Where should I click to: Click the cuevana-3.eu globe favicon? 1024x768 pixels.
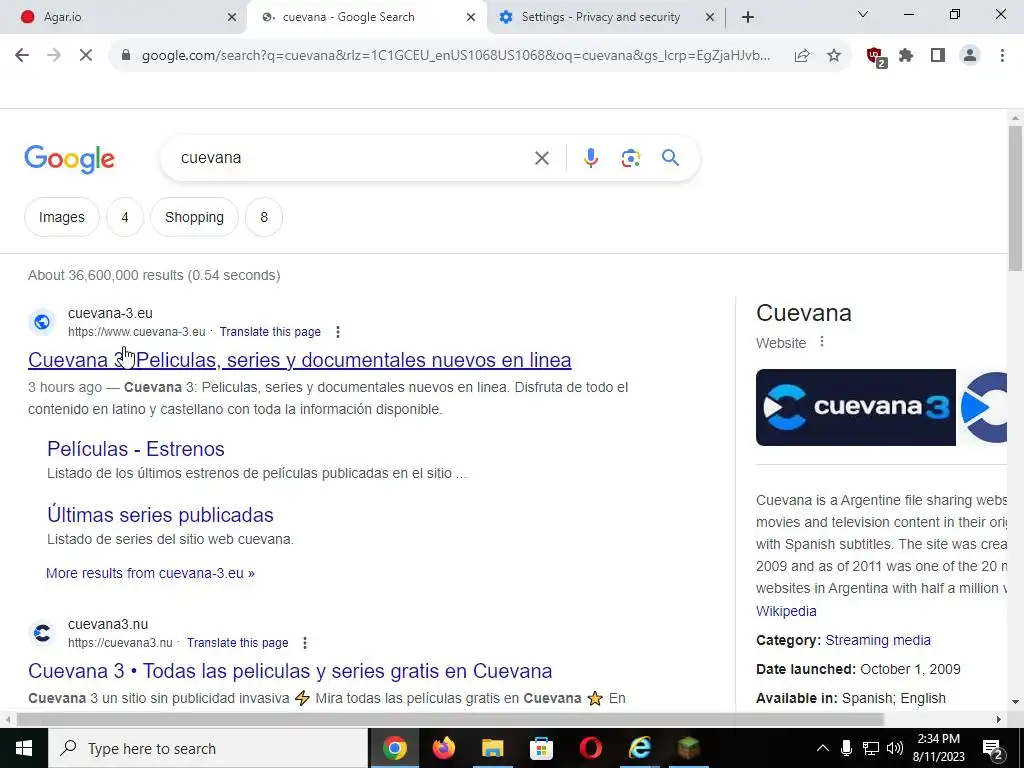point(42,322)
